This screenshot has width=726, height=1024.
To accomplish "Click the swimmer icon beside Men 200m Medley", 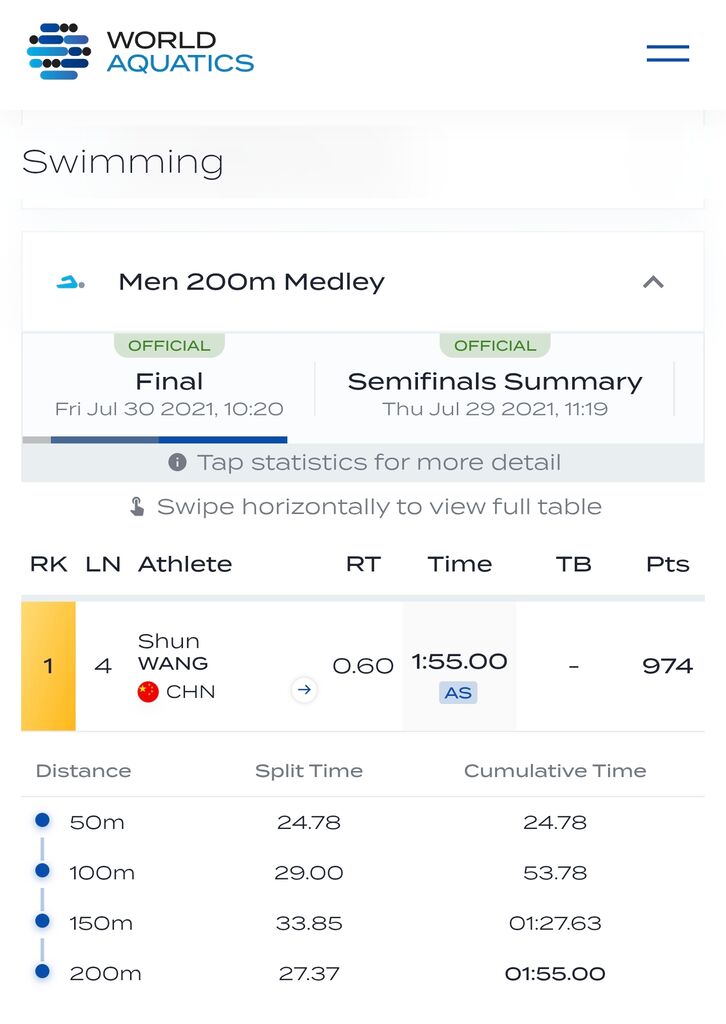I will [x=71, y=283].
